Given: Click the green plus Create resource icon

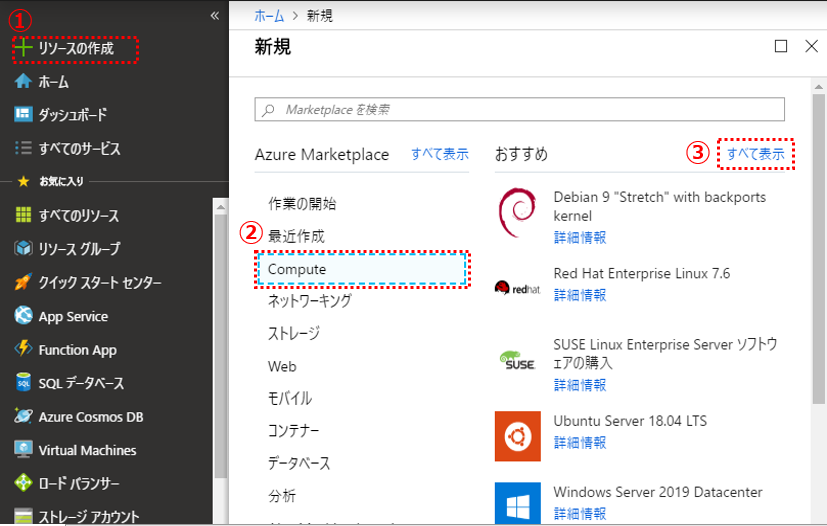Looking at the screenshot, I should click(x=23, y=48).
